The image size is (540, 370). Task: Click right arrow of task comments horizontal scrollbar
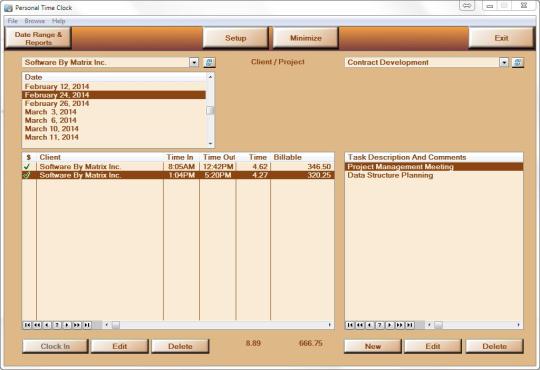tap(518, 325)
